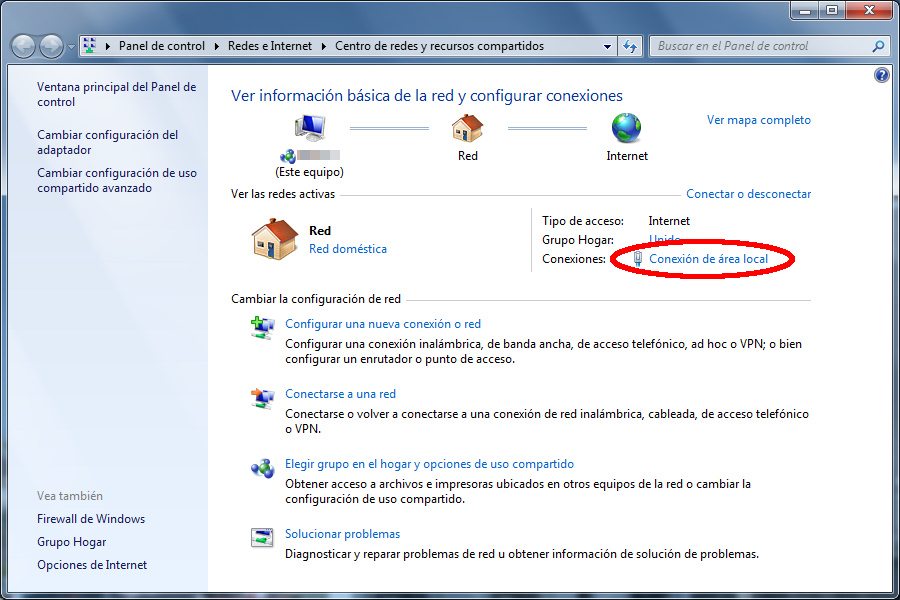The image size is (900, 600).
Task: Maximize the Control Panel window
Action: coord(832,10)
